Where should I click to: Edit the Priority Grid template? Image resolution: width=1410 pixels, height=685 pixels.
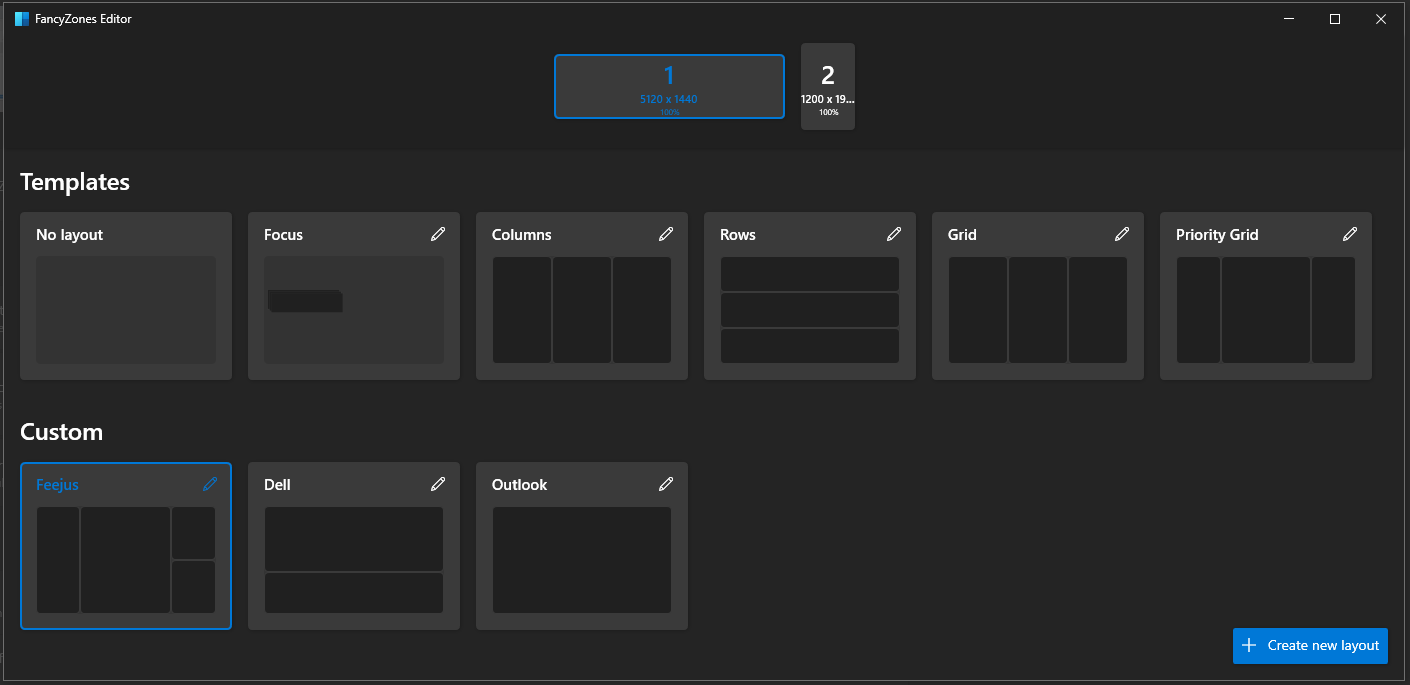point(1350,234)
